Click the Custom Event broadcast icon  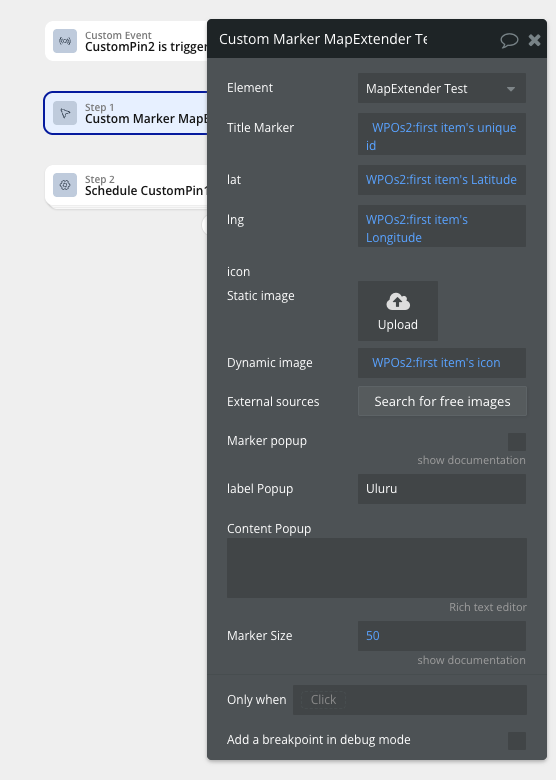pos(65,41)
